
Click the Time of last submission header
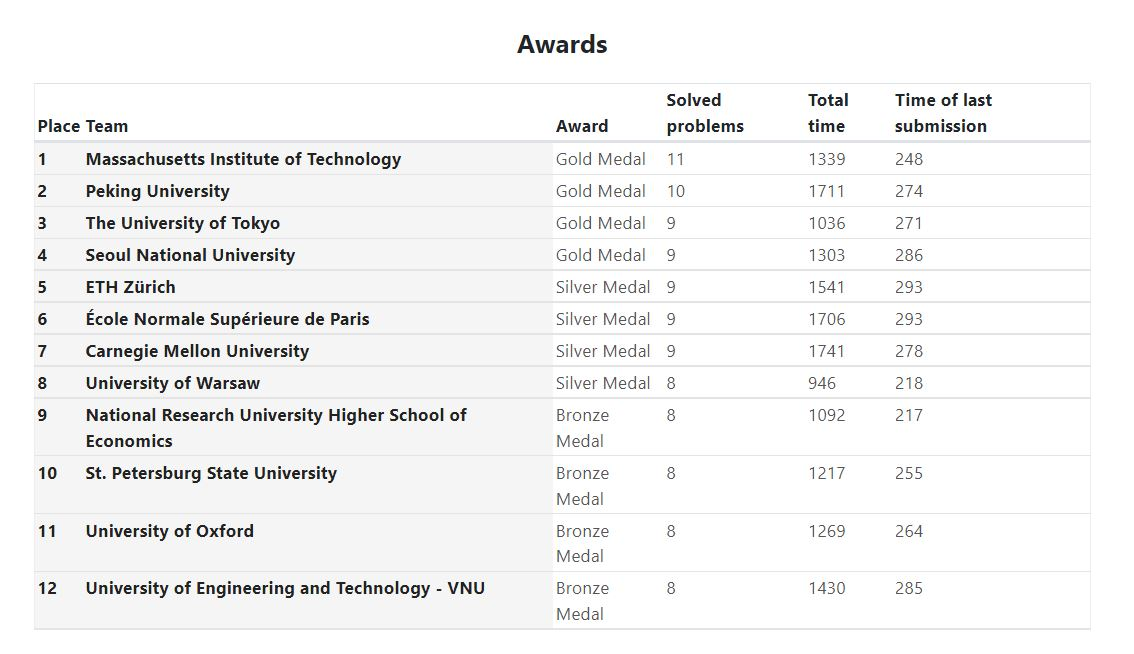coord(943,113)
